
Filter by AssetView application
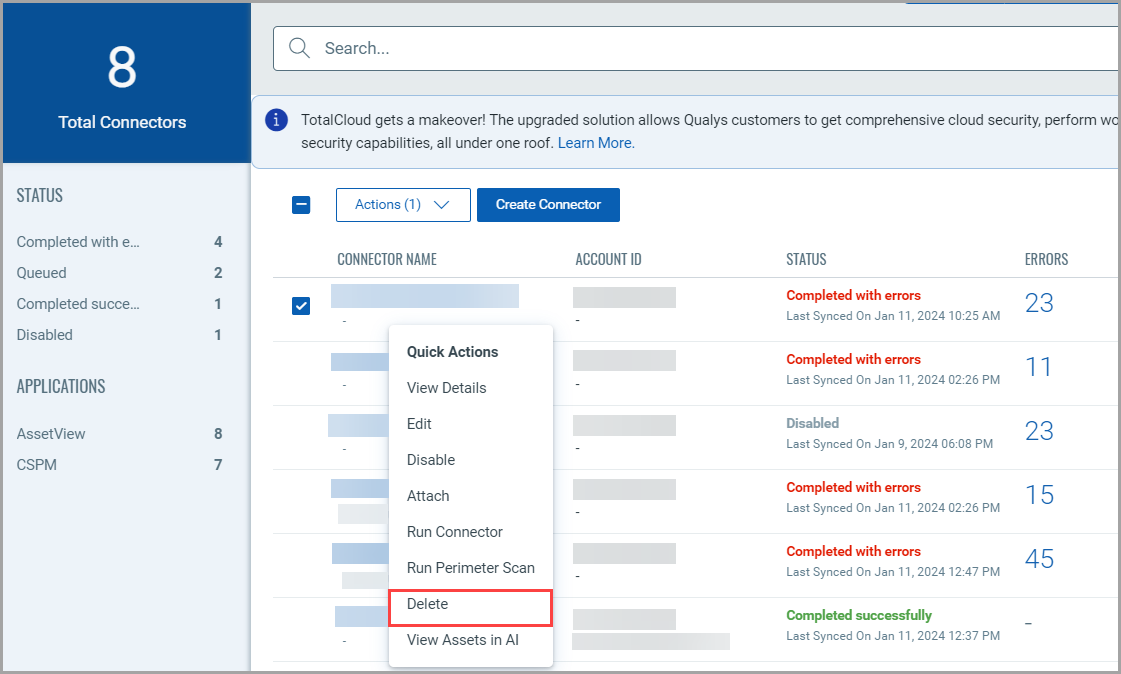tap(51, 434)
